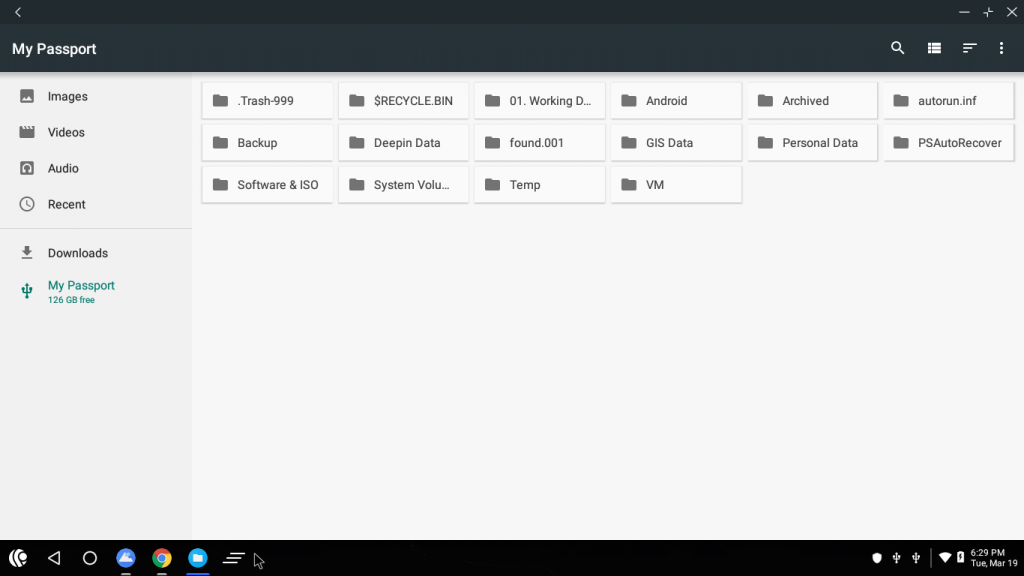
Task: Select the Videos sidebar icon
Action: tap(27, 132)
